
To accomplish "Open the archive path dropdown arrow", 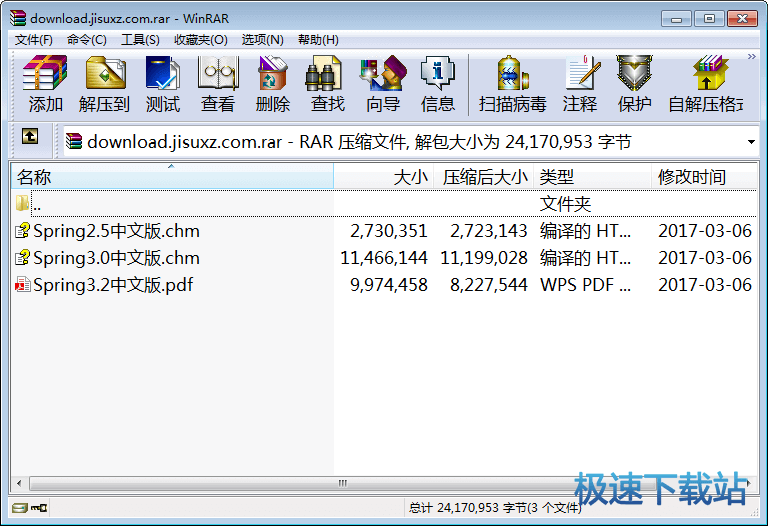I will [751, 142].
